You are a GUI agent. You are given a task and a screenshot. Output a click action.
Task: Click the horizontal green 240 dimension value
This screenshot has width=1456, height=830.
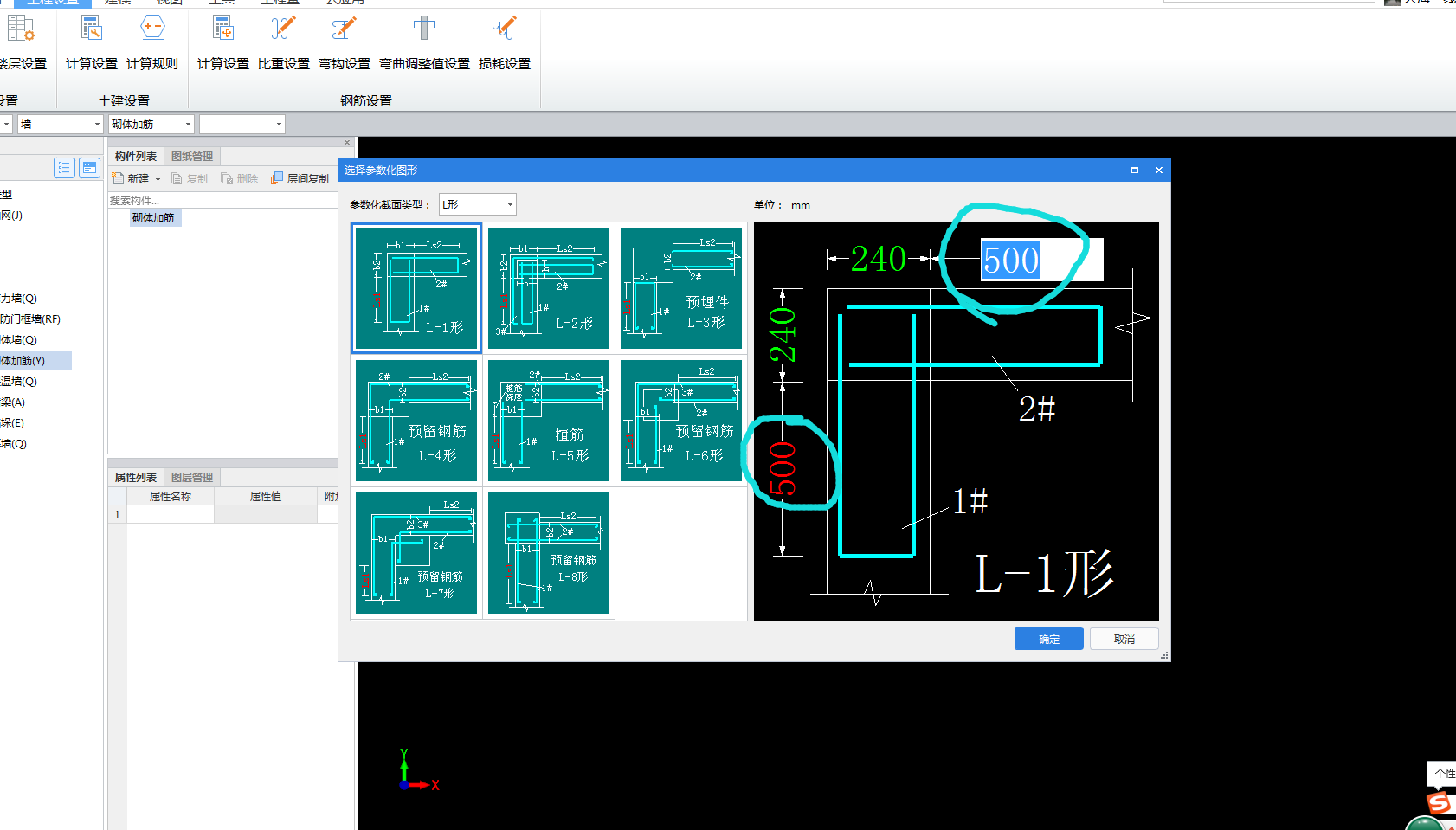click(878, 259)
